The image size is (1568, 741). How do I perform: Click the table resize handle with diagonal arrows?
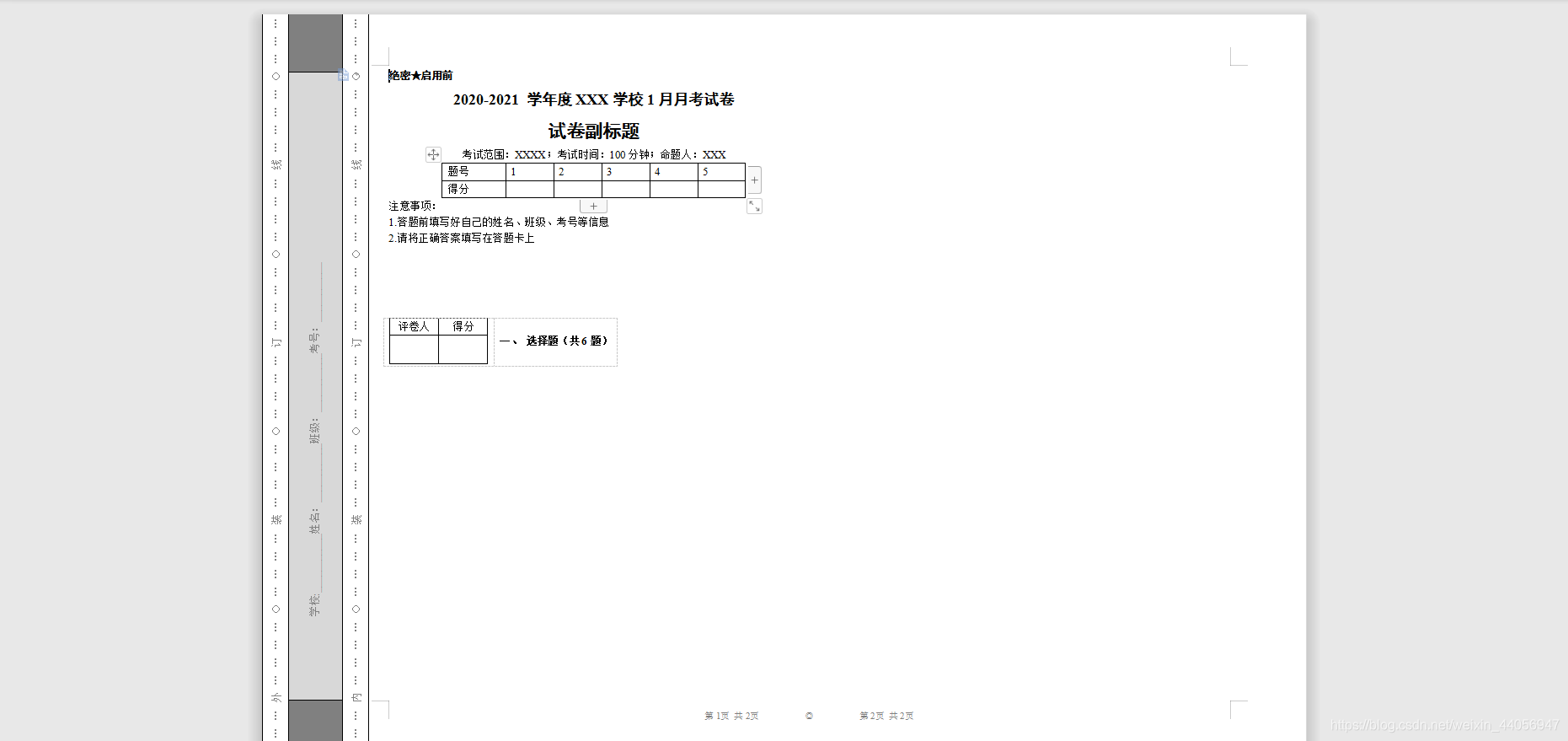point(754,207)
